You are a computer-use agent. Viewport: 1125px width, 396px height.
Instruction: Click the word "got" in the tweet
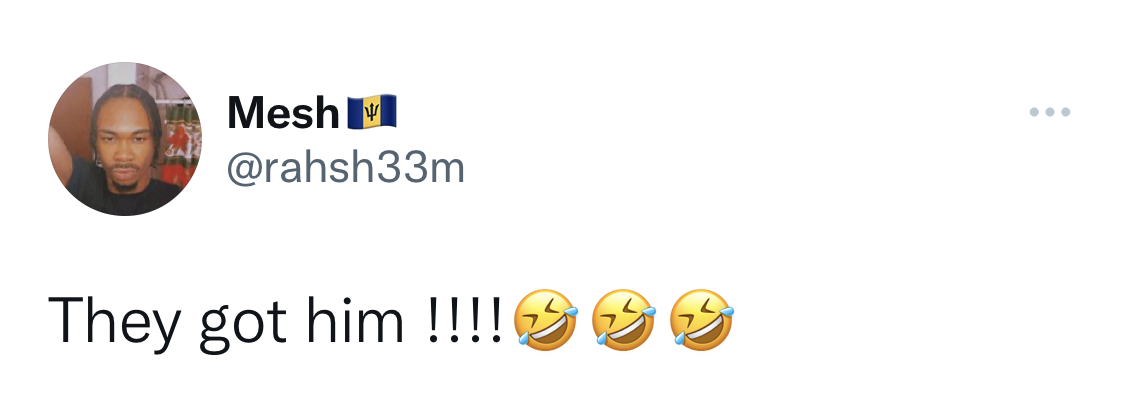243,324
